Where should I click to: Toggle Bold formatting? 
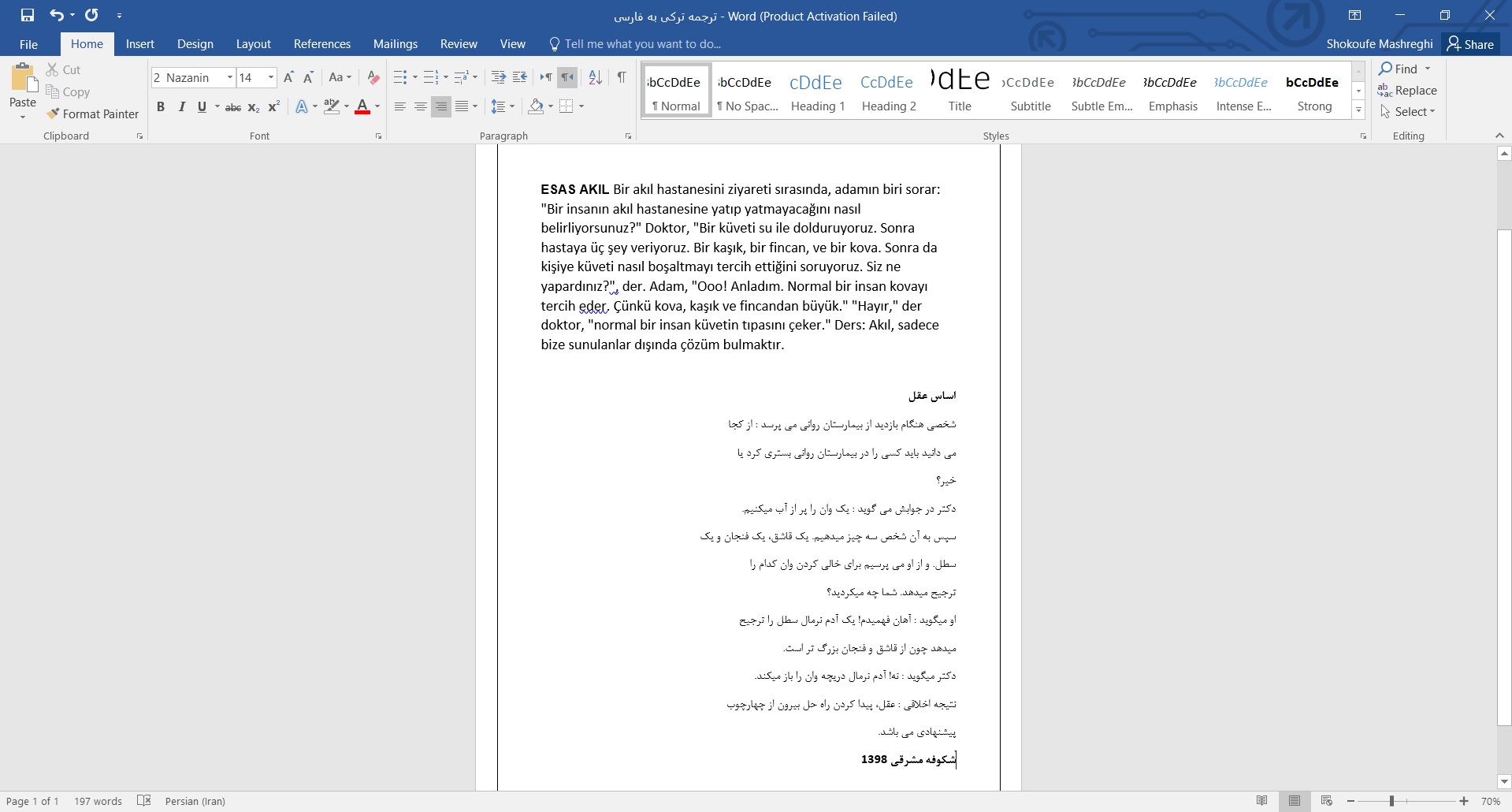tap(161, 106)
